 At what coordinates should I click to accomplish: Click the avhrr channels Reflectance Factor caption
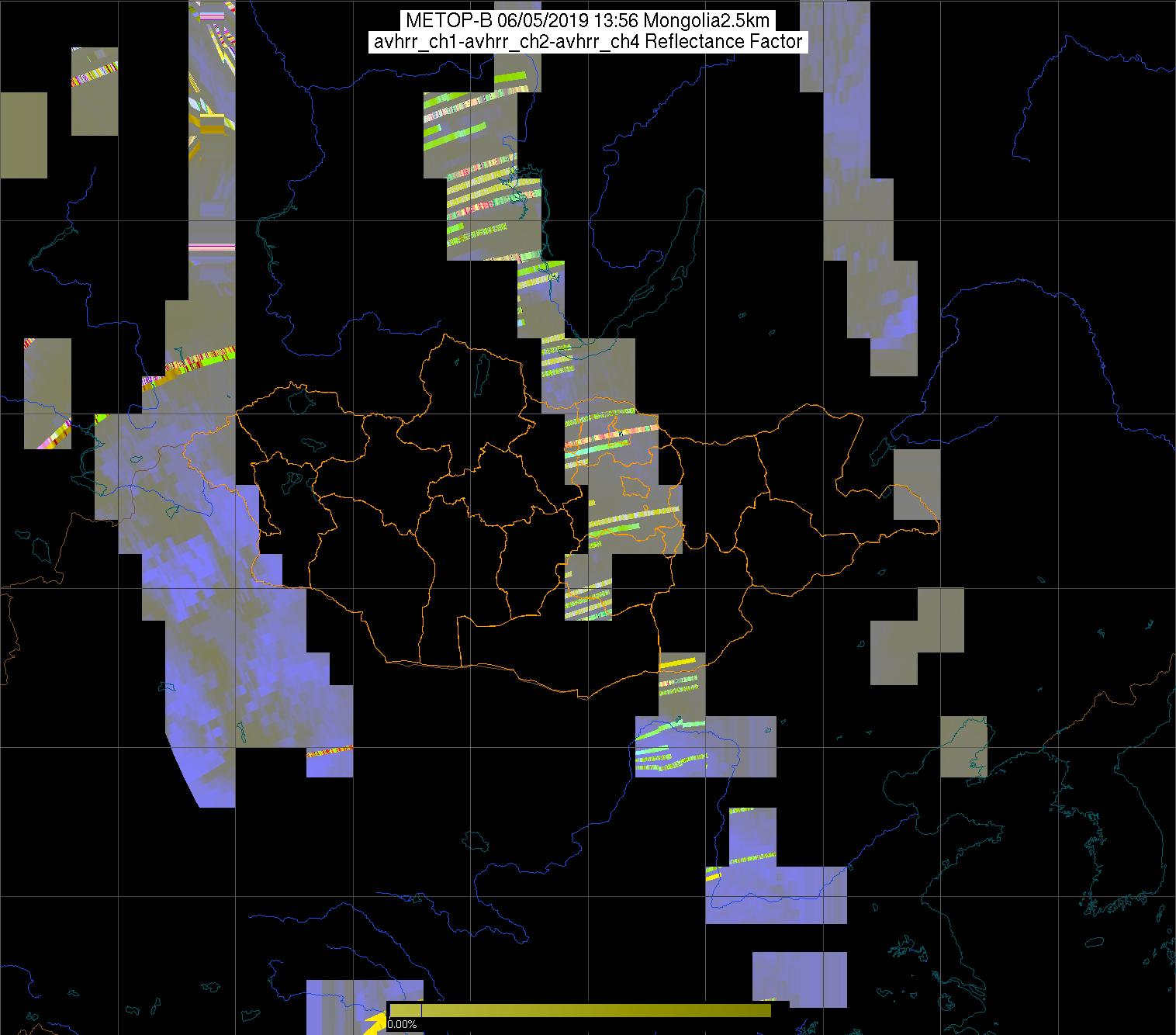tap(587, 42)
